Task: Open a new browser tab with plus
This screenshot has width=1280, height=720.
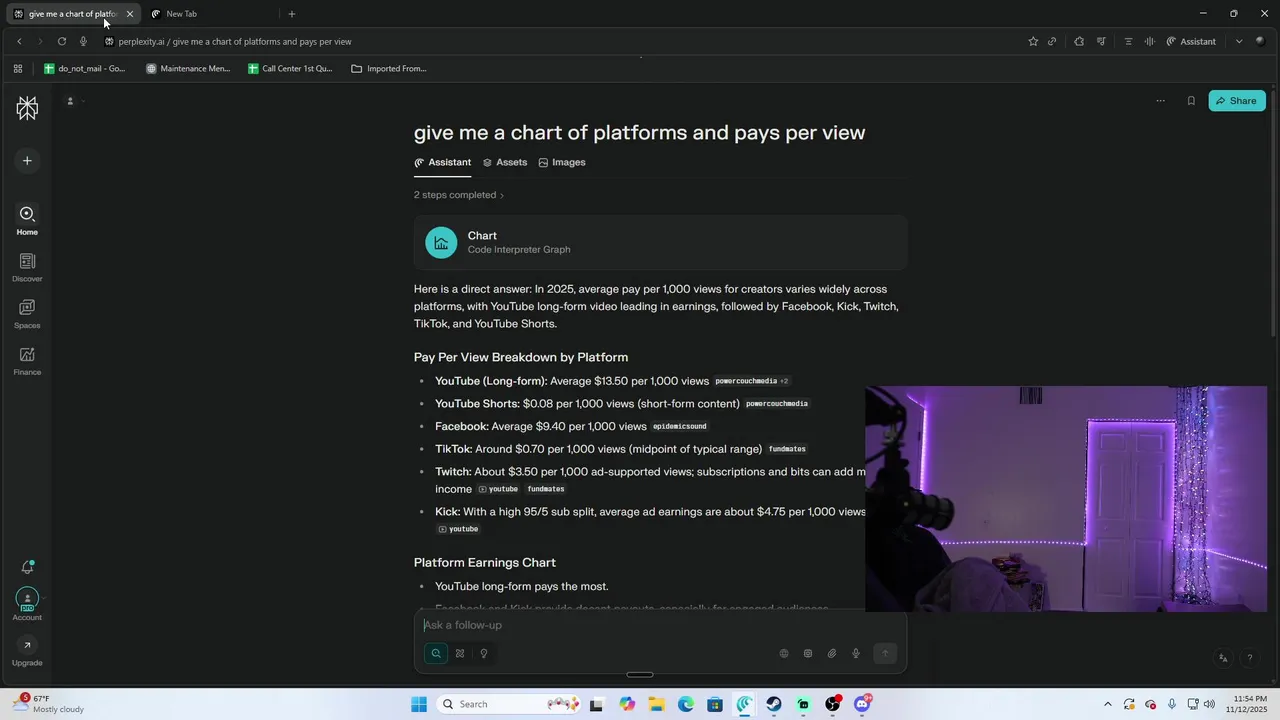Action: pos(292,14)
